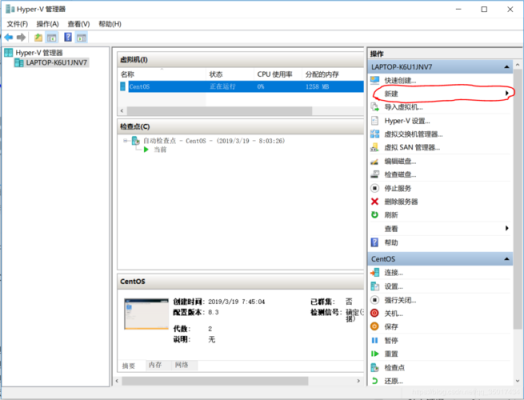Collapse the 自动检查点 CentOS checkpoint node

[x=126, y=141]
